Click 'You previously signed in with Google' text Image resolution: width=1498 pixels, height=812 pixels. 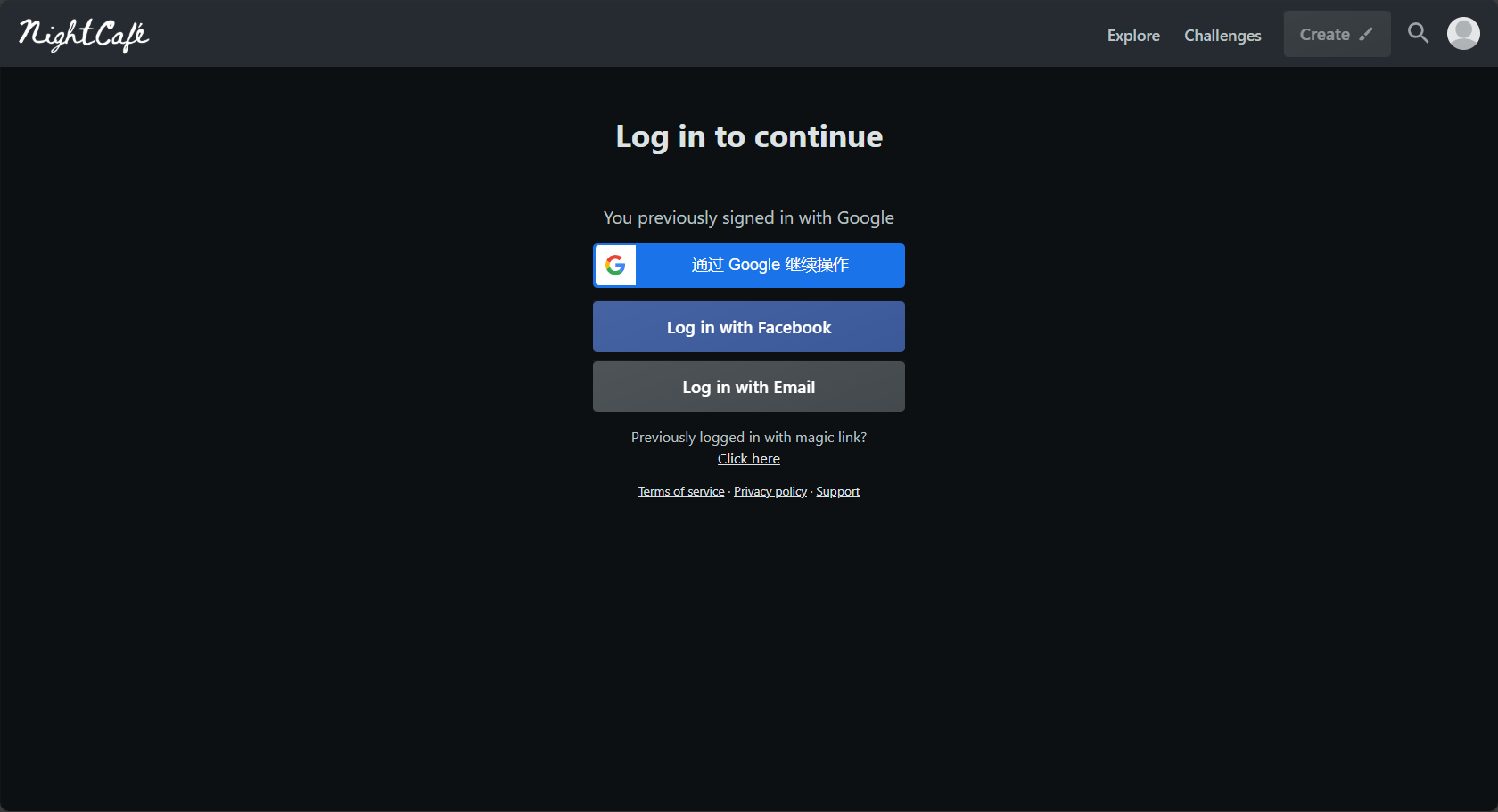click(x=749, y=217)
